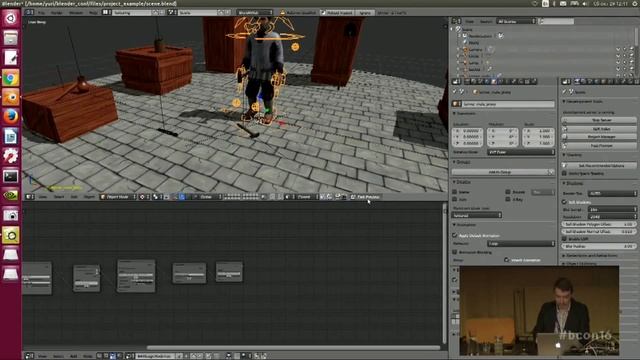The height and width of the screenshot is (360, 640).
Task: Collapse the Transform panel
Action: pos(465,113)
